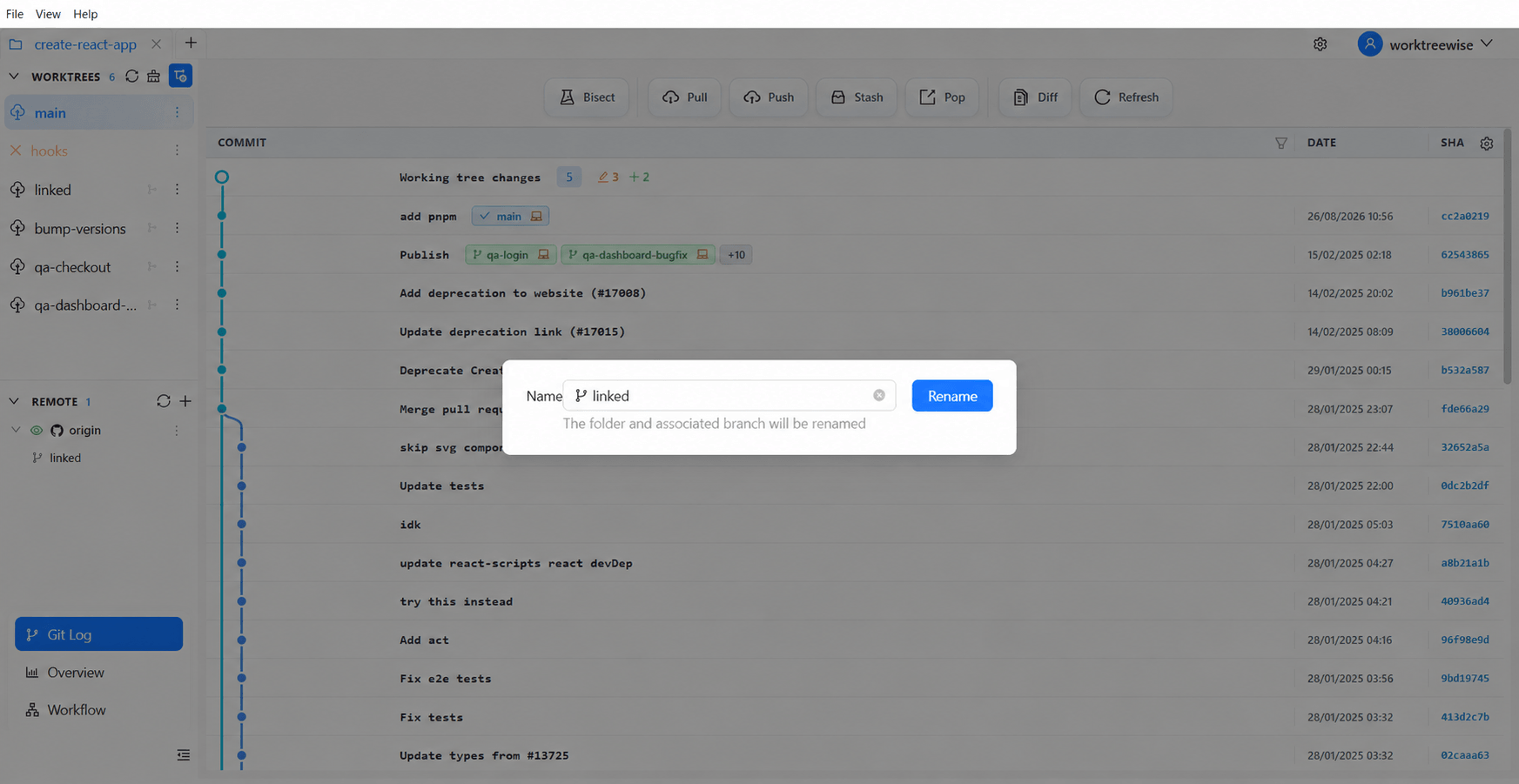Open the Bisect tool
The width and height of the screenshot is (1519, 784).
[x=587, y=97]
